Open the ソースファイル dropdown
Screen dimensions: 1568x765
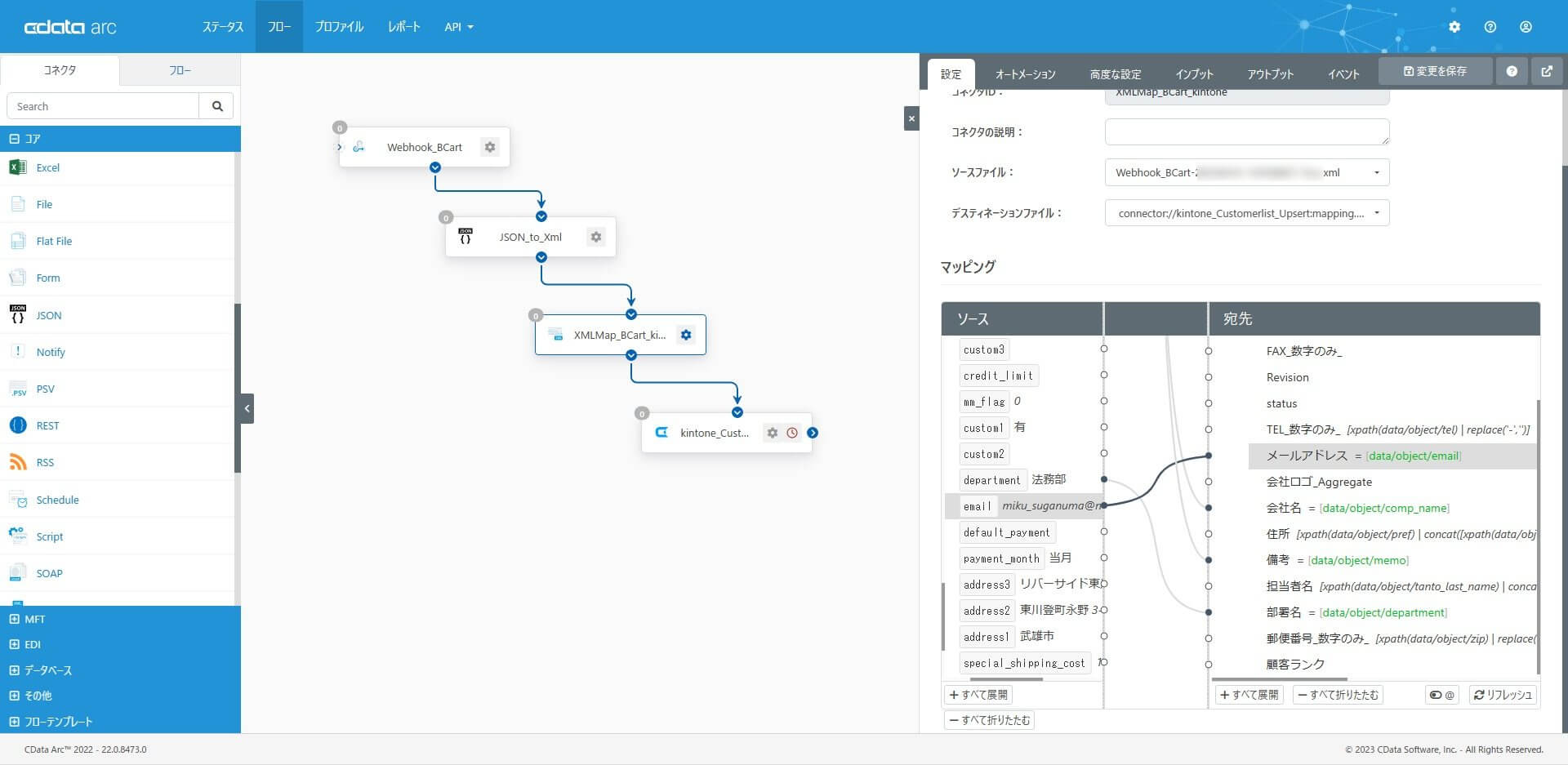point(1247,172)
